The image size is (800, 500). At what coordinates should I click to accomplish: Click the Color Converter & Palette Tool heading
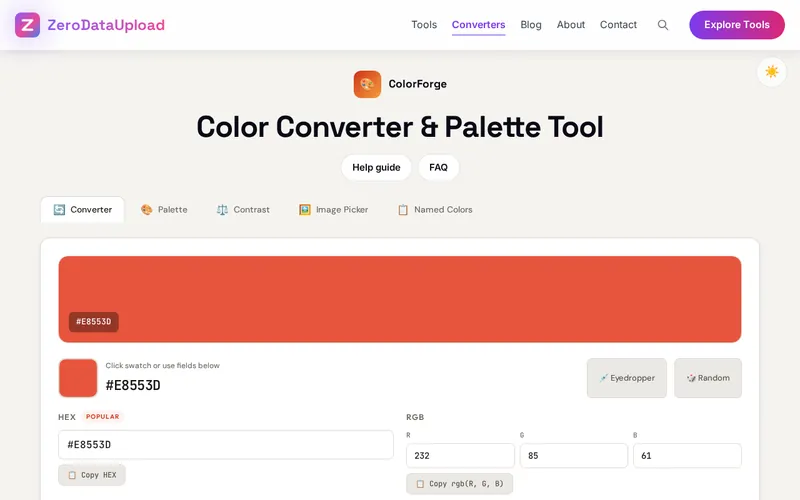(400, 127)
